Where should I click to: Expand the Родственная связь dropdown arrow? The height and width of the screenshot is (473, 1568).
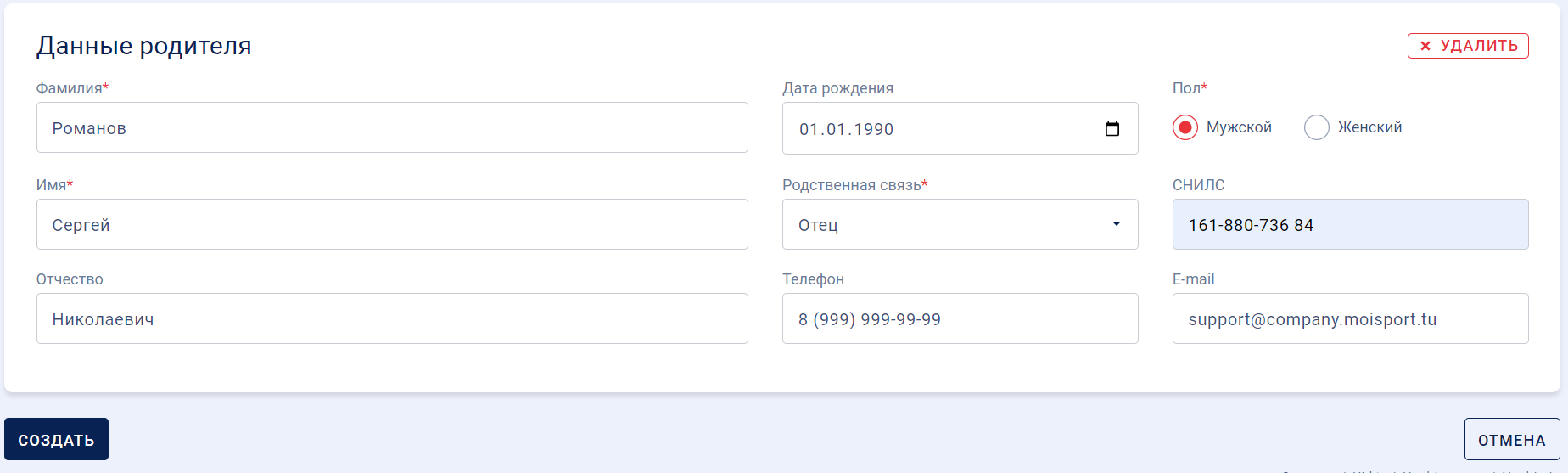click(x=1117, y=224)
